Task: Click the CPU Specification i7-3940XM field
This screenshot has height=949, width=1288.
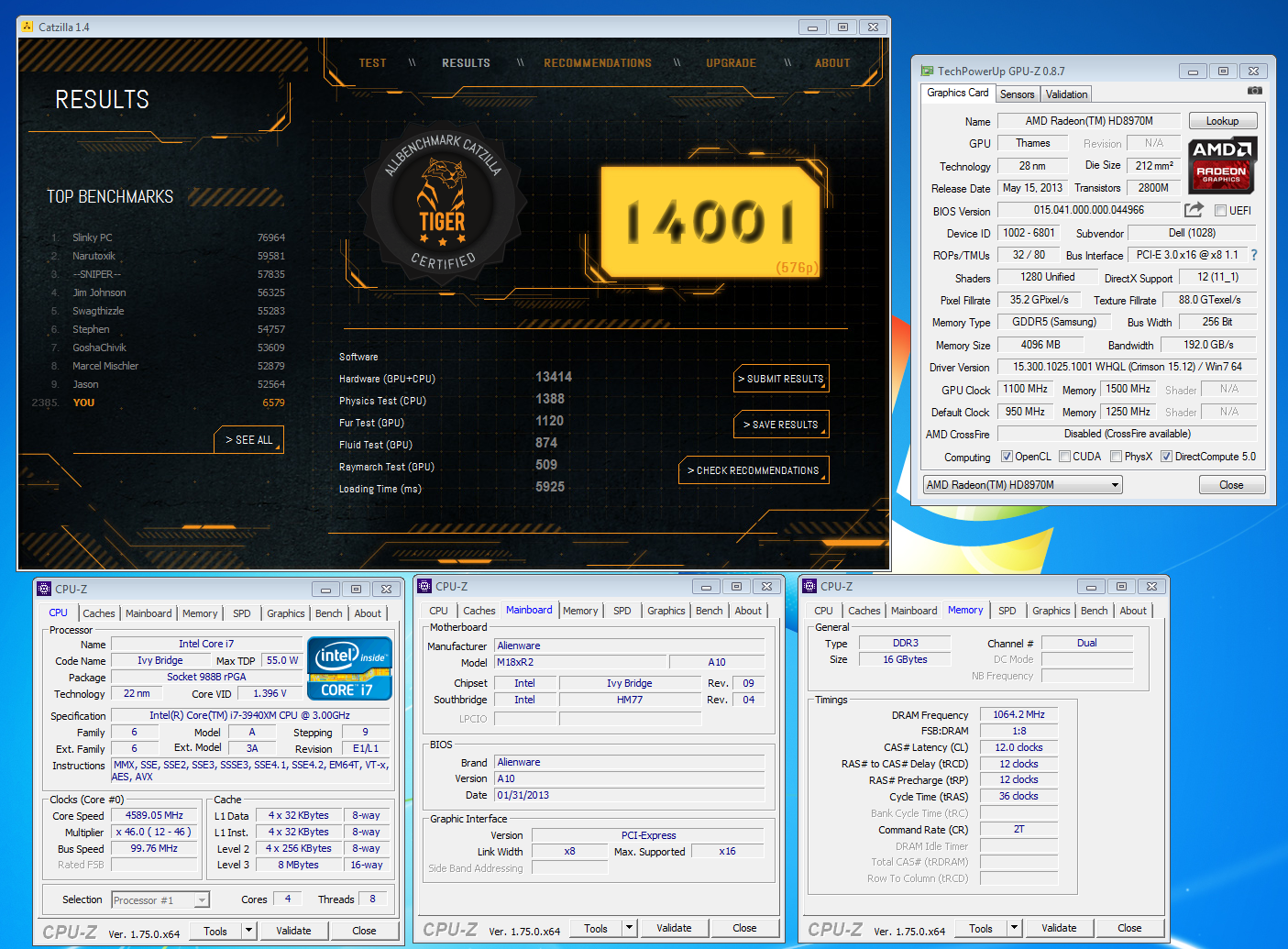Action: [x=249, y=715]
